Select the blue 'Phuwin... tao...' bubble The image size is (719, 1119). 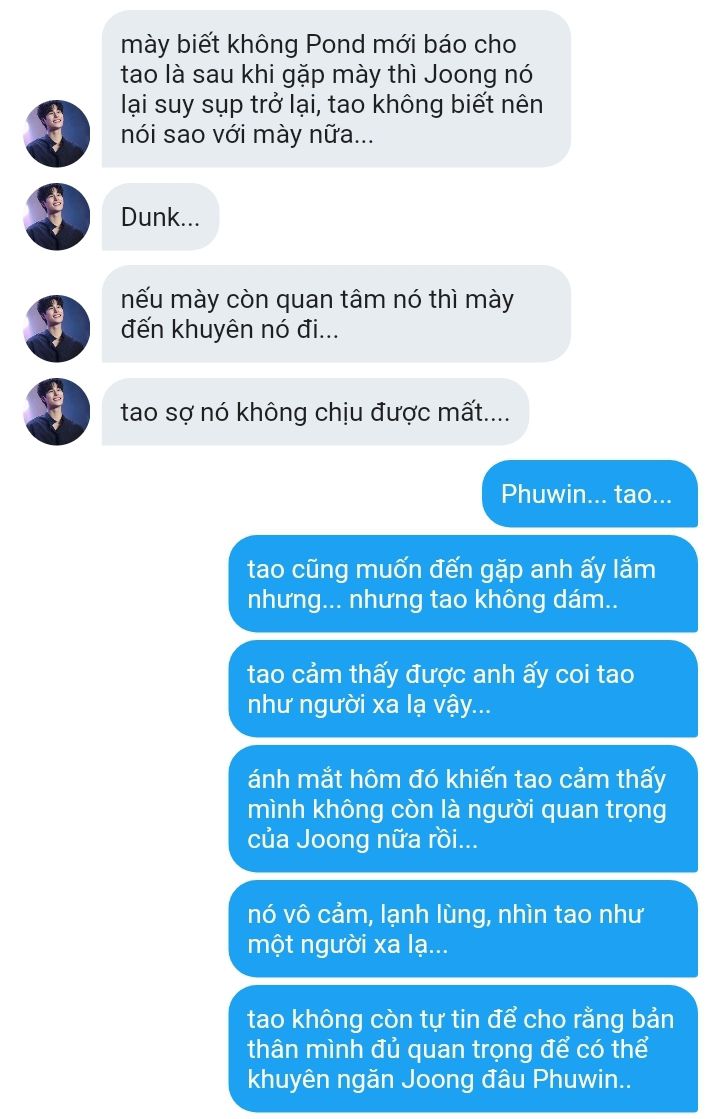pyautogui.click(x=590, y=494)
